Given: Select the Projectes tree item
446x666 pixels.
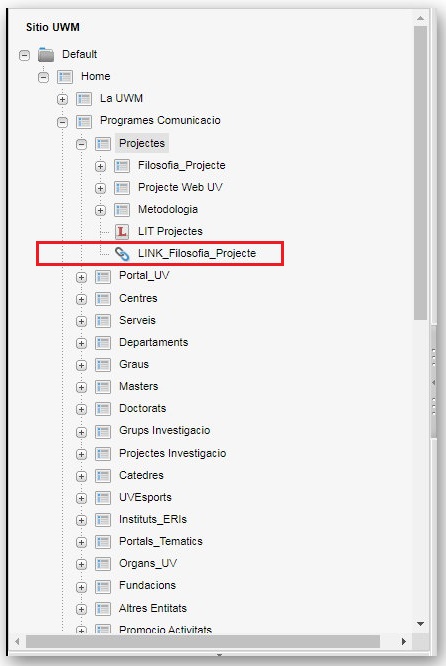Looking at the screenshot, I should pyautogui.click(x=142, y=143).
